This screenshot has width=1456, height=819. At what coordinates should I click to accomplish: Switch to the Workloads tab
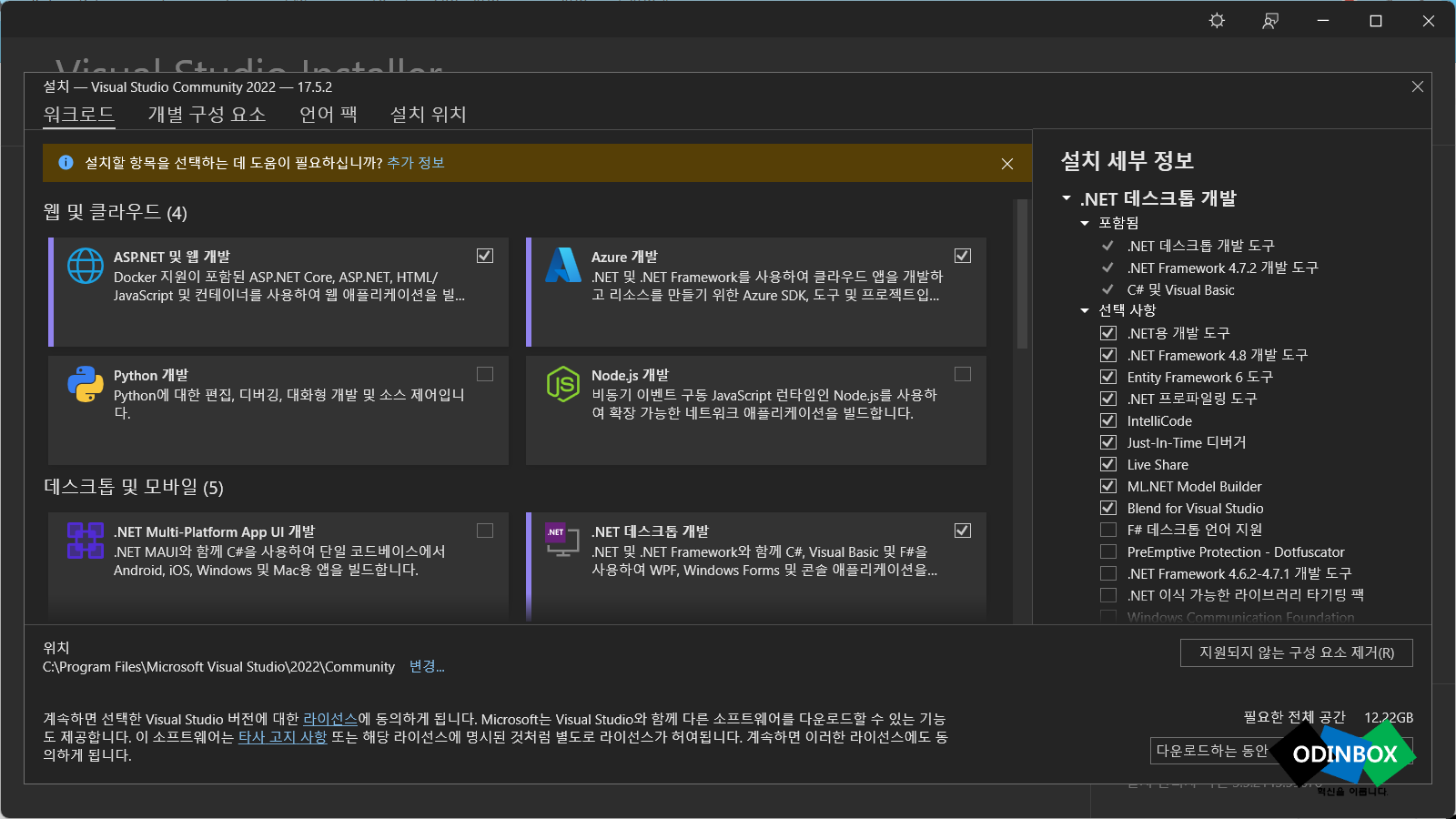pos(79,115)
